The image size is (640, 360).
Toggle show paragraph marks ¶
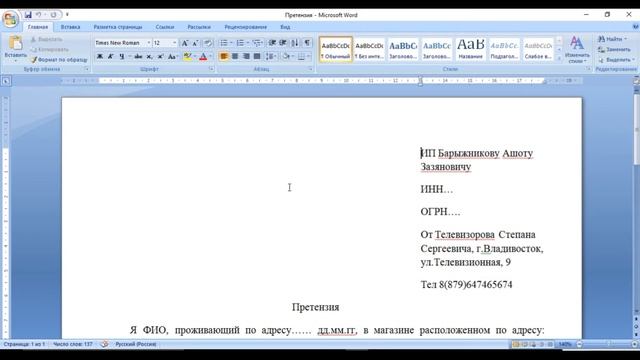click(307, 43)
